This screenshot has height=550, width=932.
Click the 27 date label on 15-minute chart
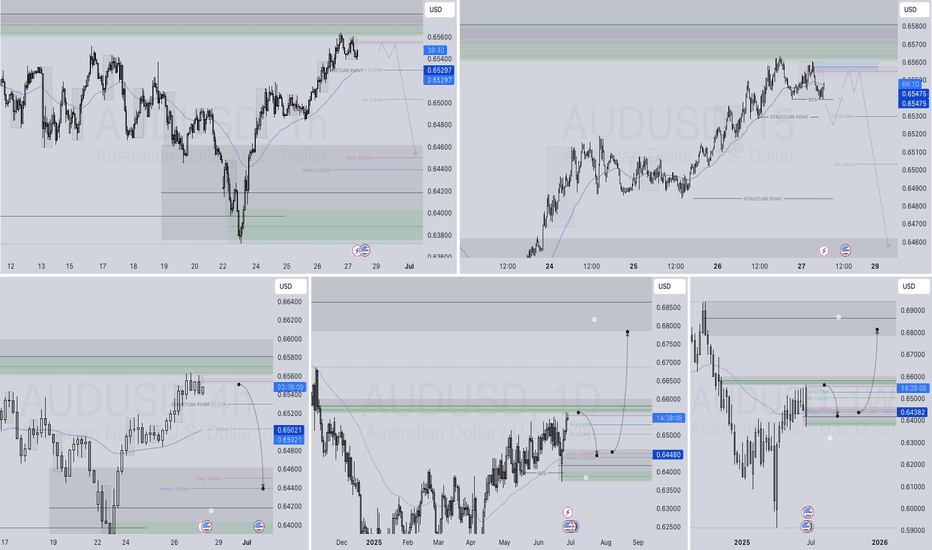[801, 266]
